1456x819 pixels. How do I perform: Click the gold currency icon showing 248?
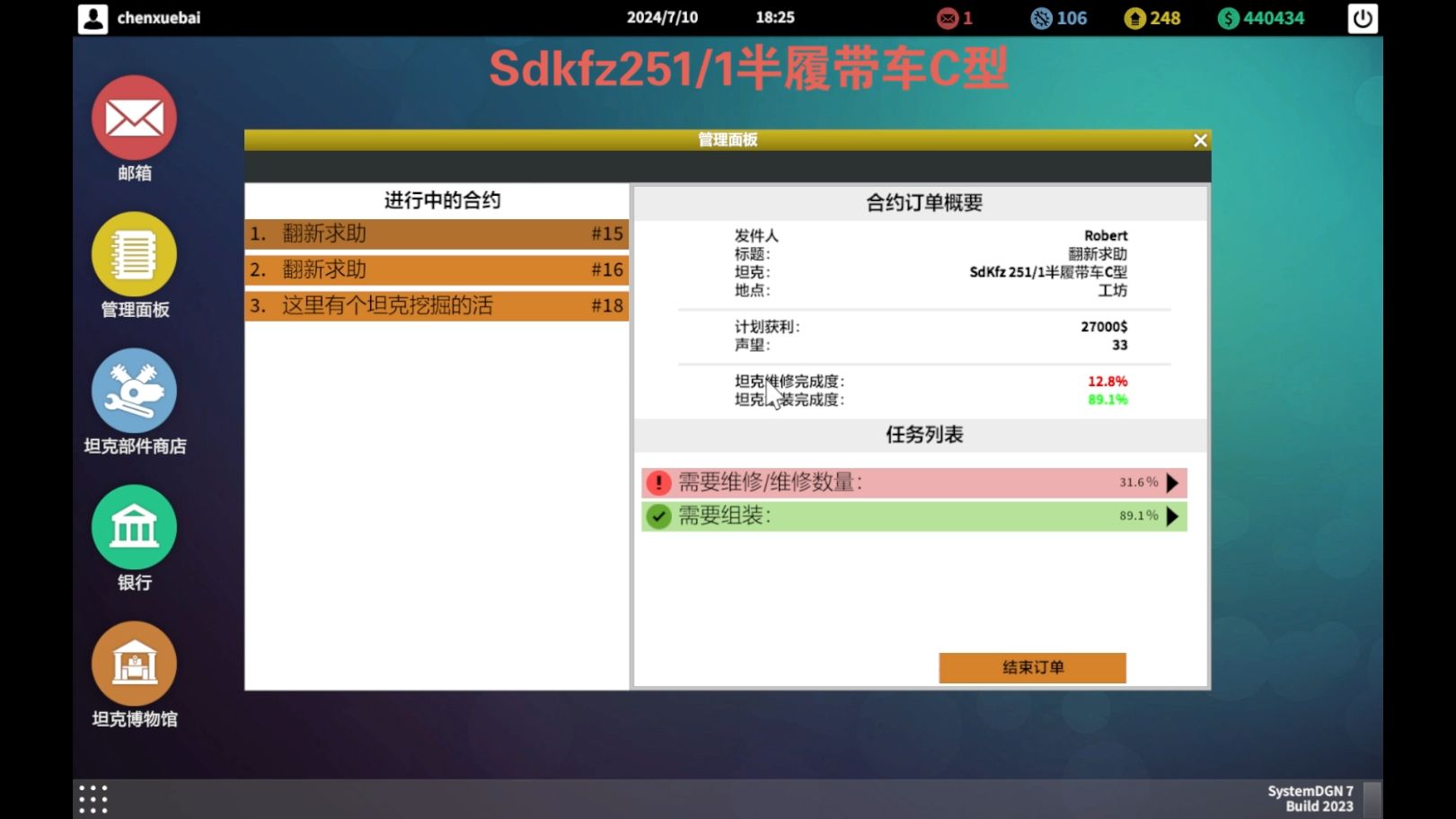coord(1134,17)
